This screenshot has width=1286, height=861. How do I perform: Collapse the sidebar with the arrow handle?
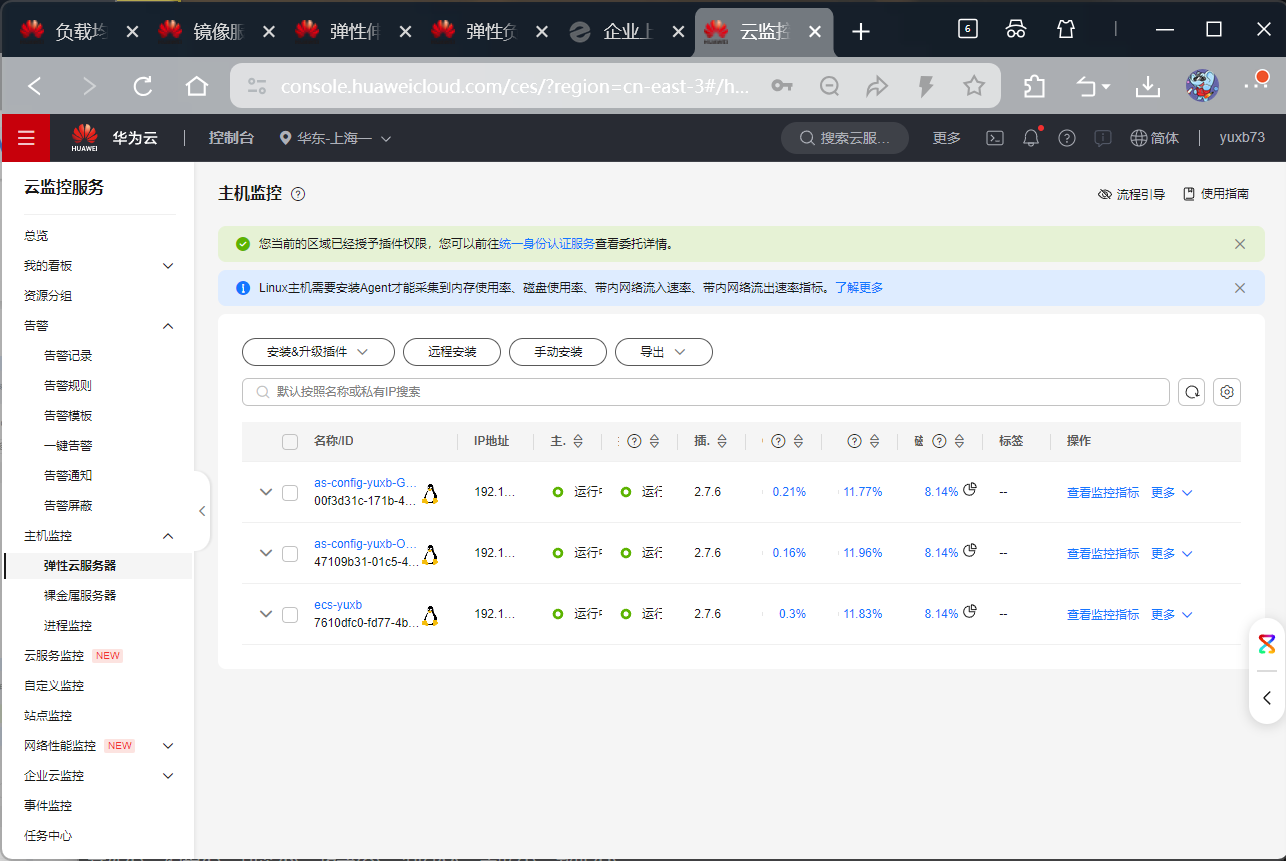coord(202,511)
